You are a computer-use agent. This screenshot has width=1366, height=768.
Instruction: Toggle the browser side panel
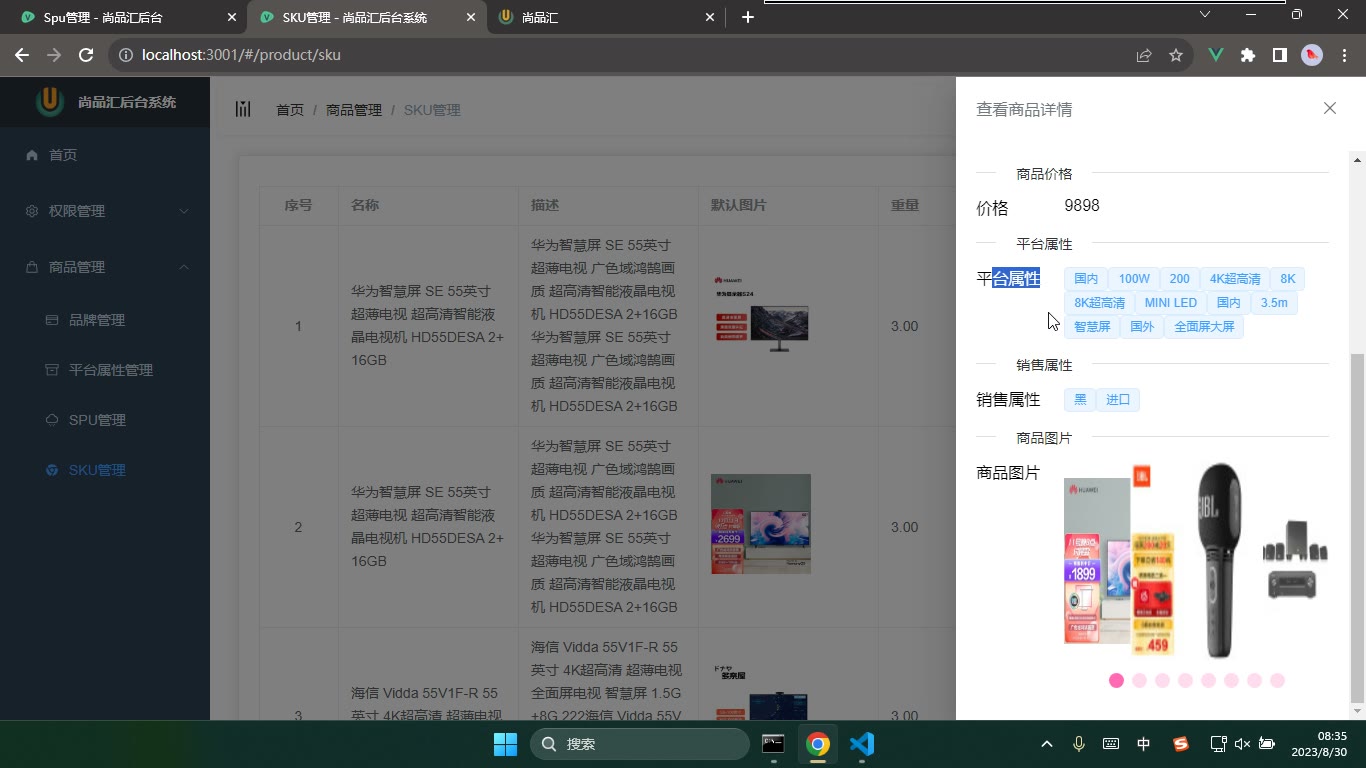click(1280, 55)
